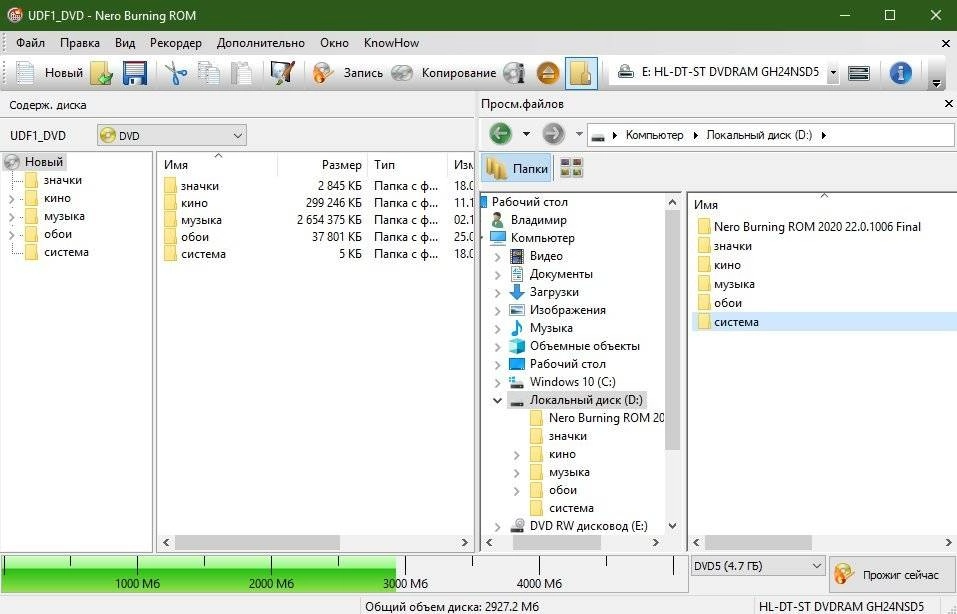Screen dimensions: 957x614
Task: Open the blue information icon
Action: click(x=900, y=73)
